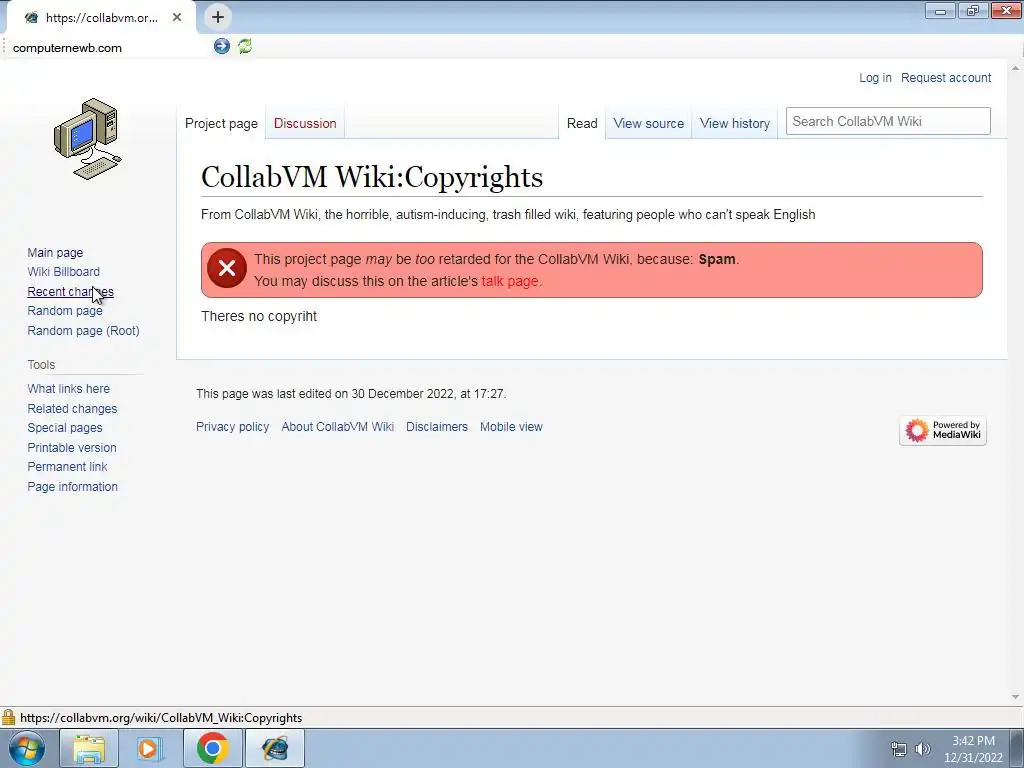Click the Random page link
This screenshot has height=768, width=1024.
coord(65,311)
